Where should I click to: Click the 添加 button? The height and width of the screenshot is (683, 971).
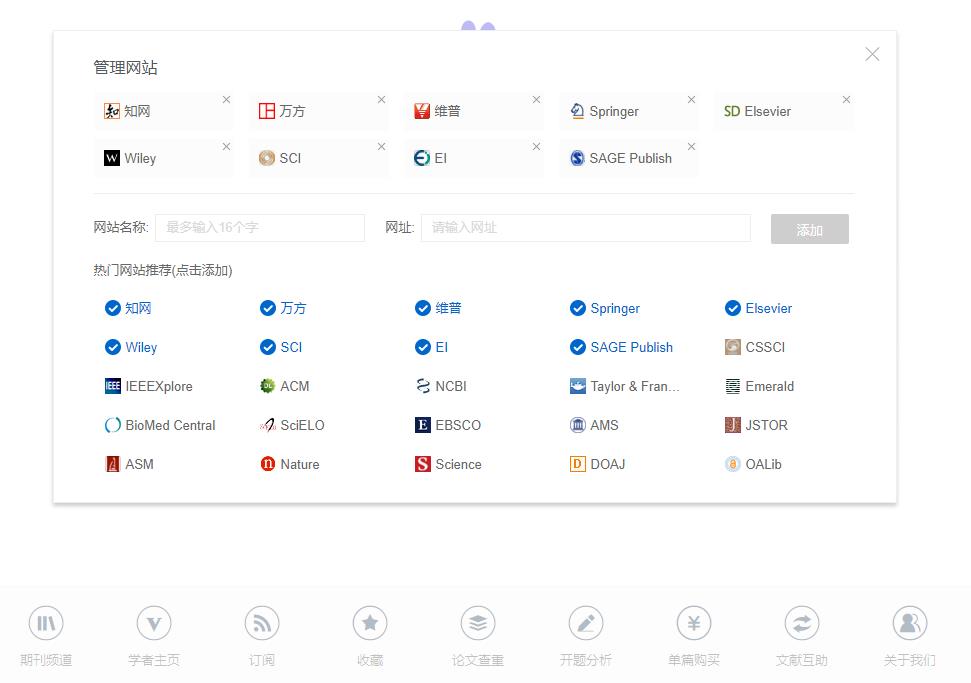[809, 229]
